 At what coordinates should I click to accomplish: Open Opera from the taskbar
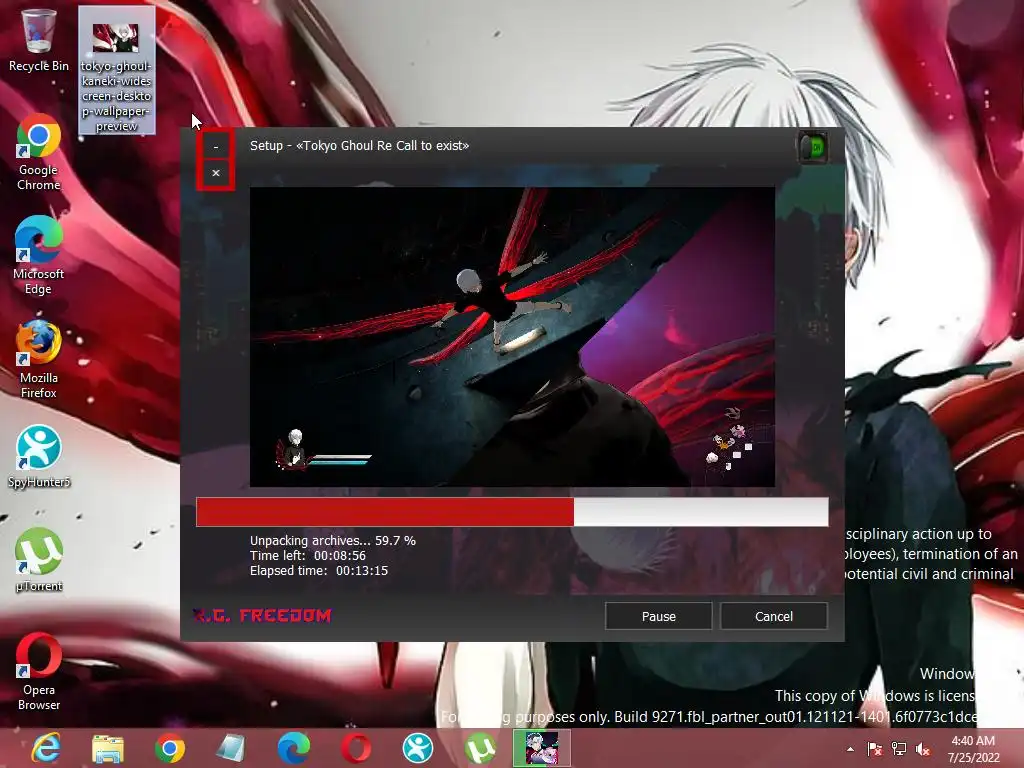[x=356, y=748]
